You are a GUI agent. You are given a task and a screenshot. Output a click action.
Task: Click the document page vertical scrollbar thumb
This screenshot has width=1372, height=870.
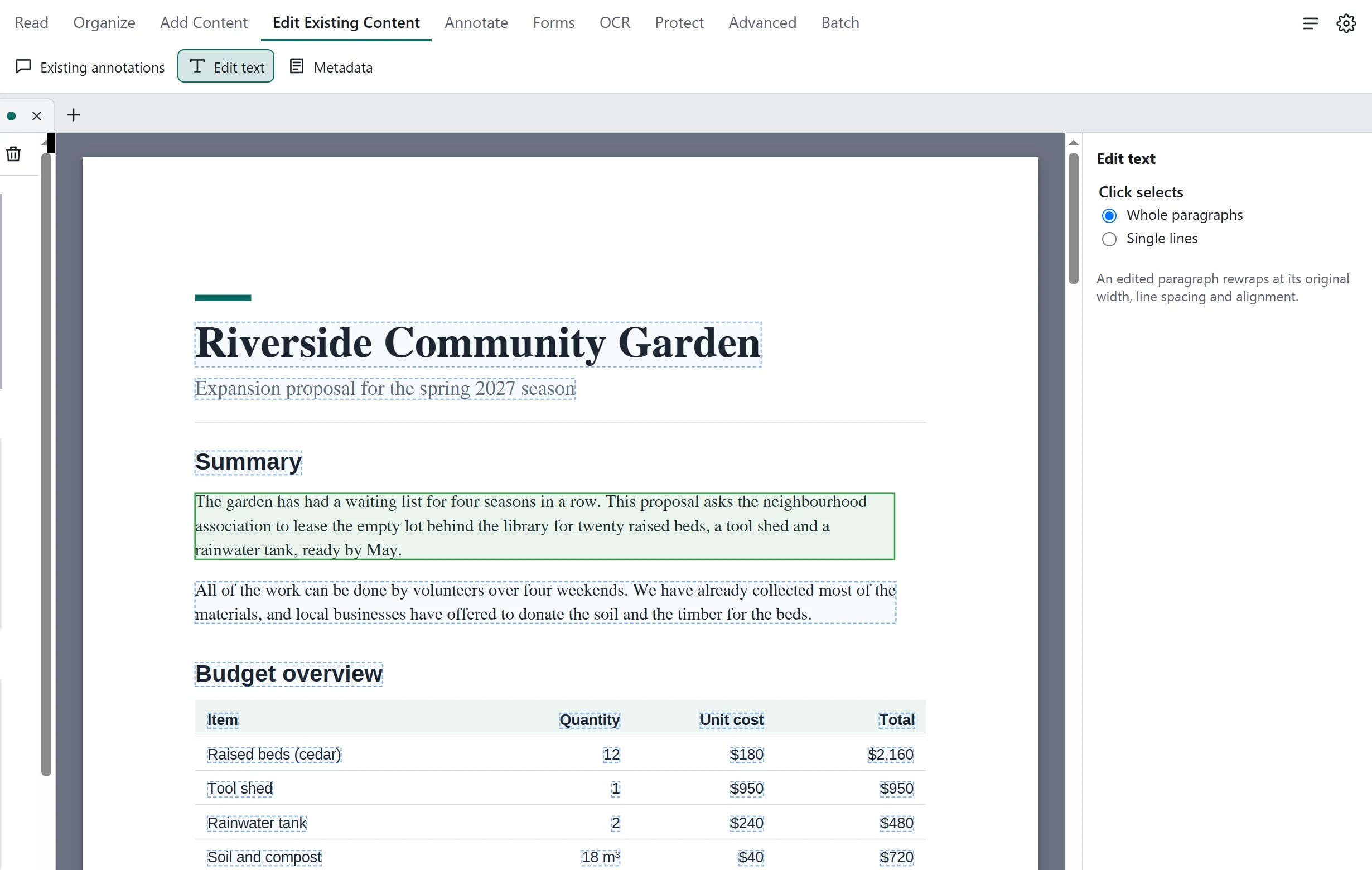click(x=1074, y=218)
